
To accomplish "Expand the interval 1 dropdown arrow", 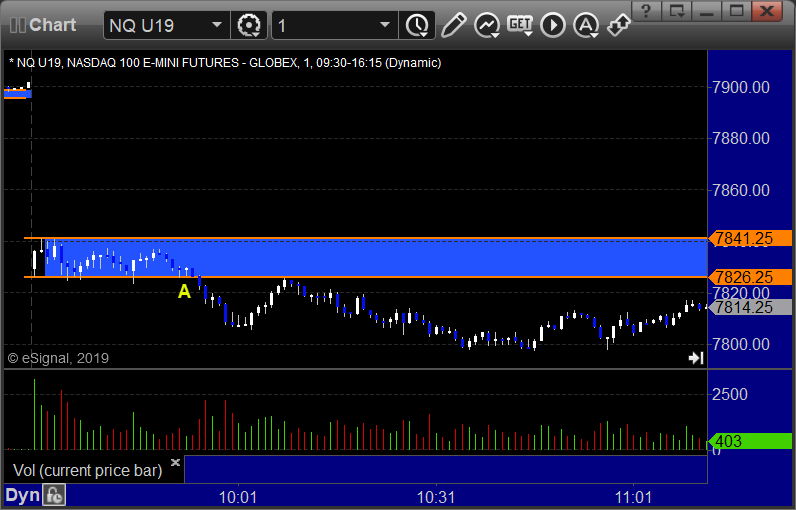I will point(385,25).
